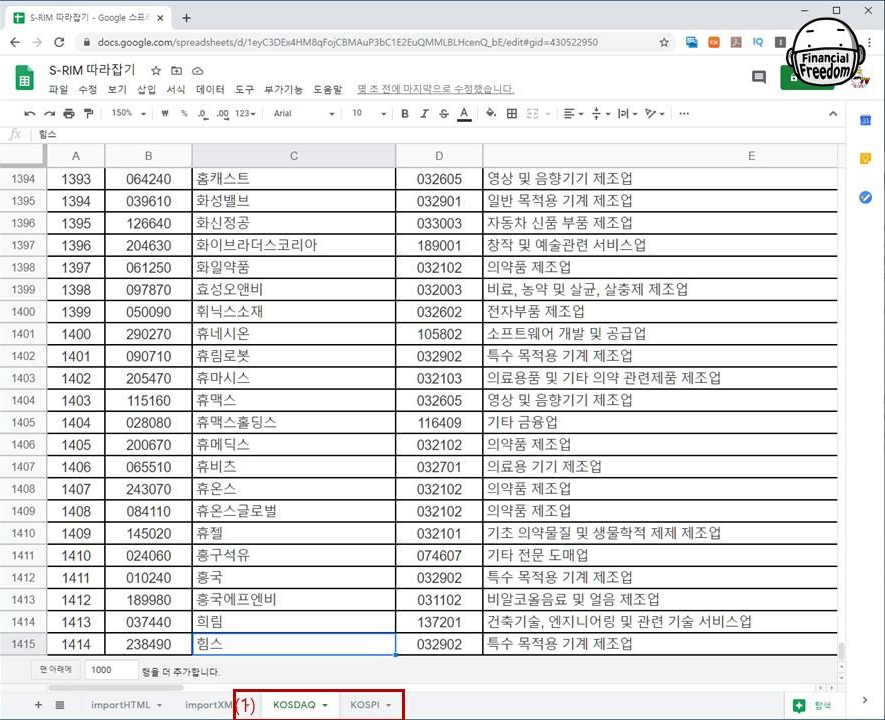Select the paint format tool
This screenshot has width=885, height=720.
coord(89,113)
